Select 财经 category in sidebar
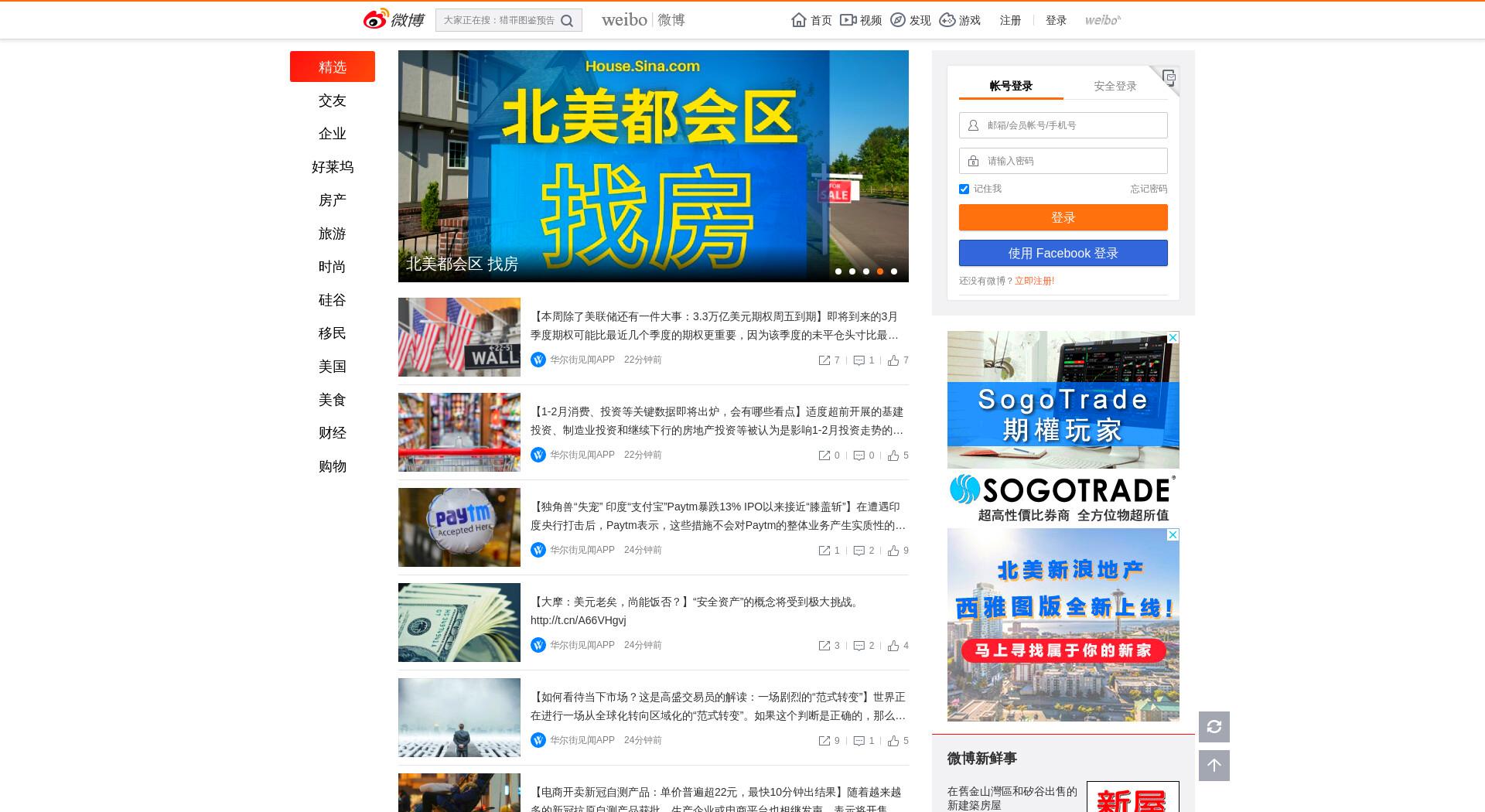The height and width of the screenshot is (812, 1485). pos(333,433)
